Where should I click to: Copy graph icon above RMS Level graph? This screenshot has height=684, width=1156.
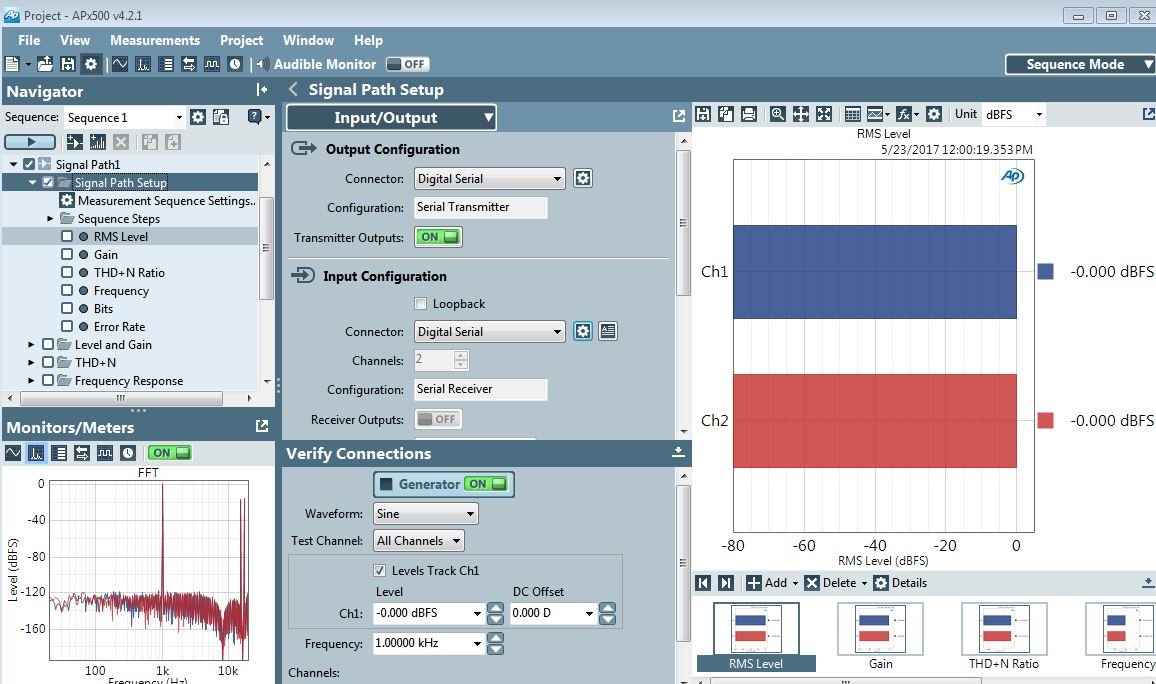[725, 114]
